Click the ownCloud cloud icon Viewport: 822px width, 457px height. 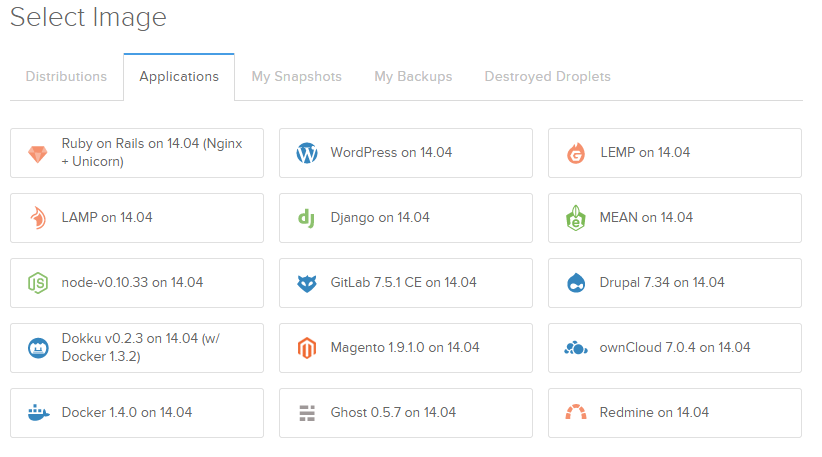[x=576, y=348]
